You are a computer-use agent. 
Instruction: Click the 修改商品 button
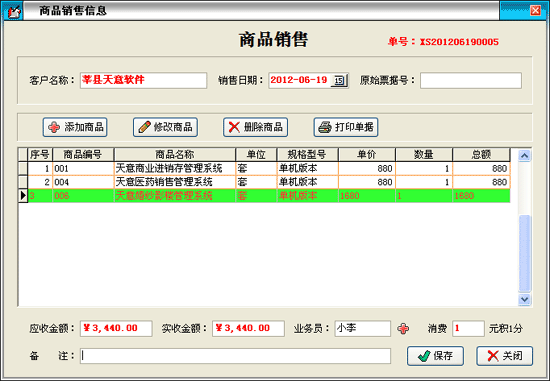[x=165, y=127]
